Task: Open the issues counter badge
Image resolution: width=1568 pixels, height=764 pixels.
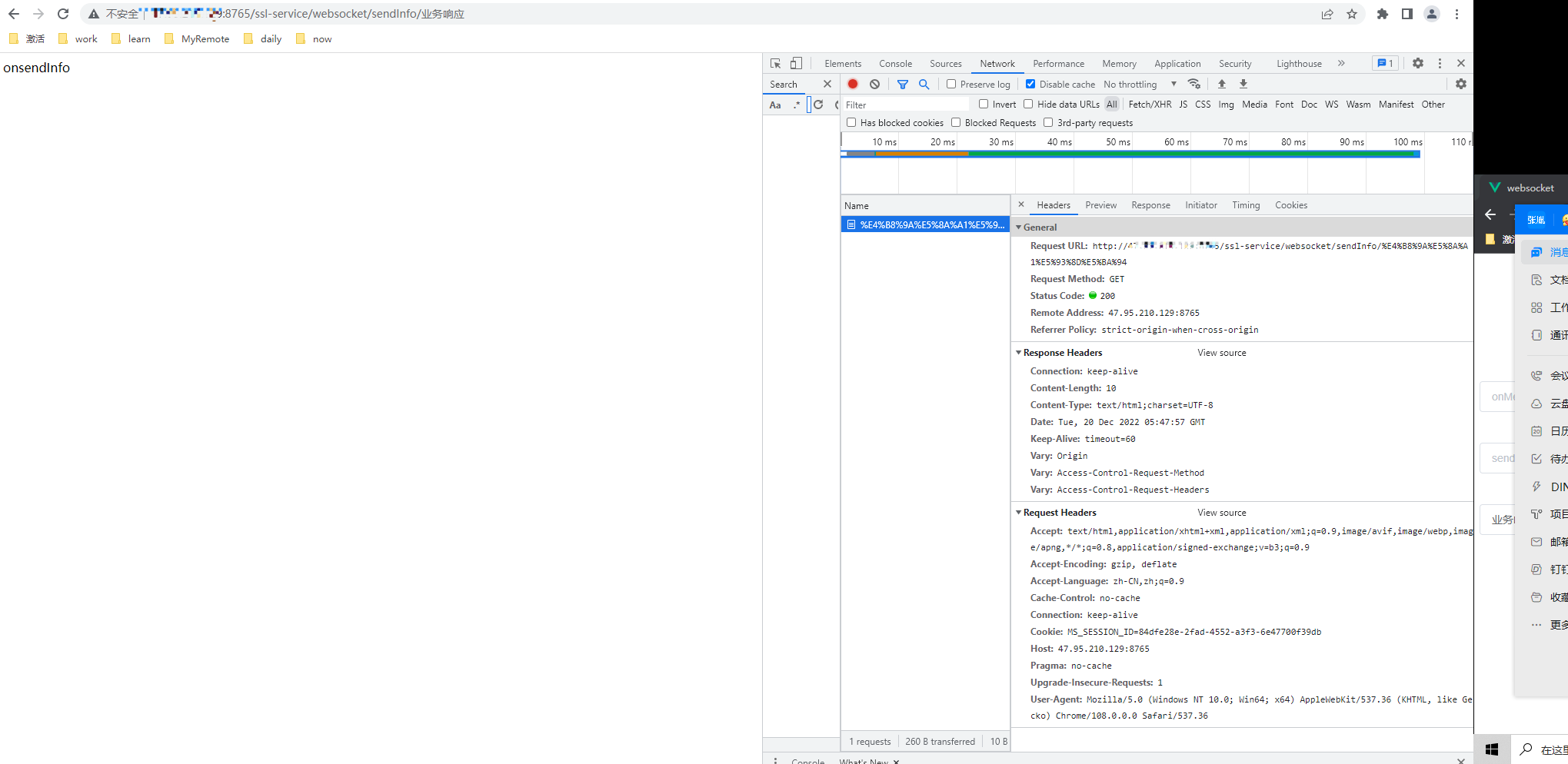Action: coord(1385,63)
